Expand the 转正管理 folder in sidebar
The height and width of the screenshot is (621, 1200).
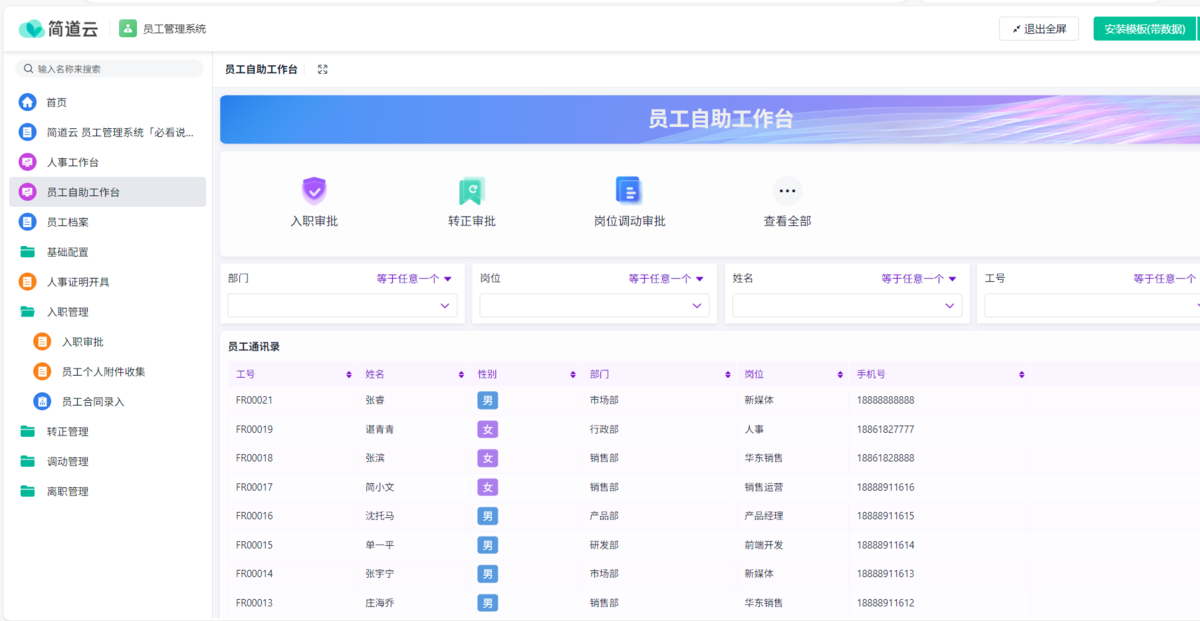click(x=67, y=432)
